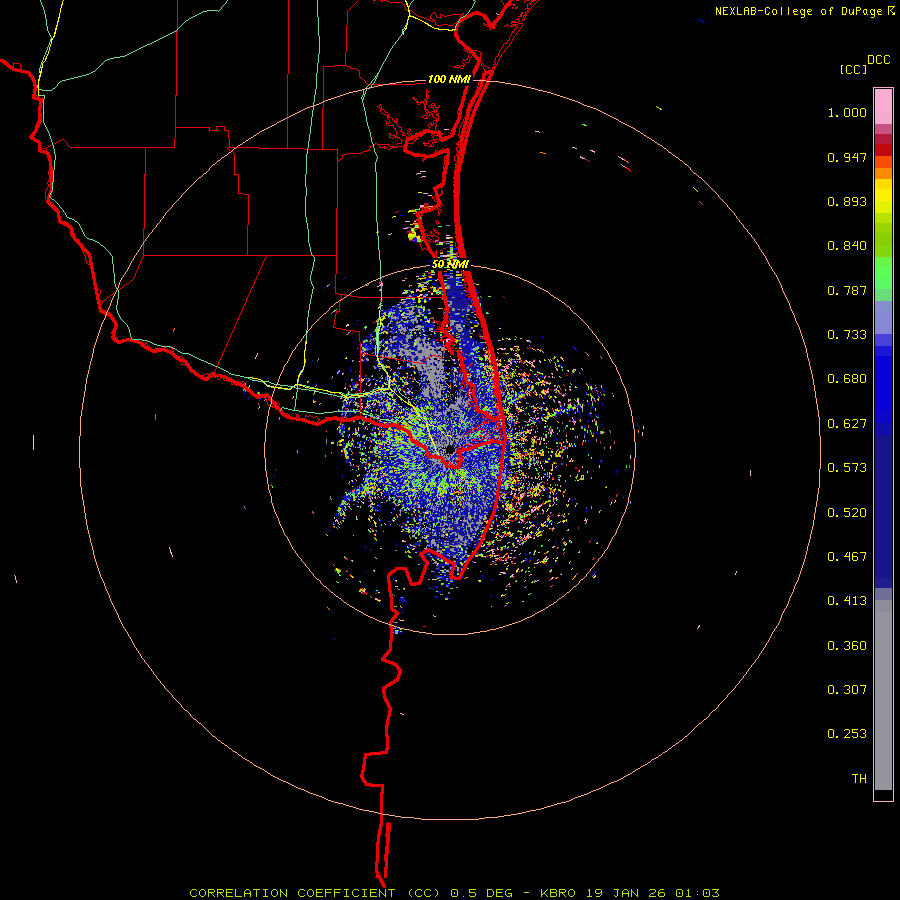The image size is (900, 900).
Task: Click the 0.680 scale value
Action: click(x=847, y=379)
